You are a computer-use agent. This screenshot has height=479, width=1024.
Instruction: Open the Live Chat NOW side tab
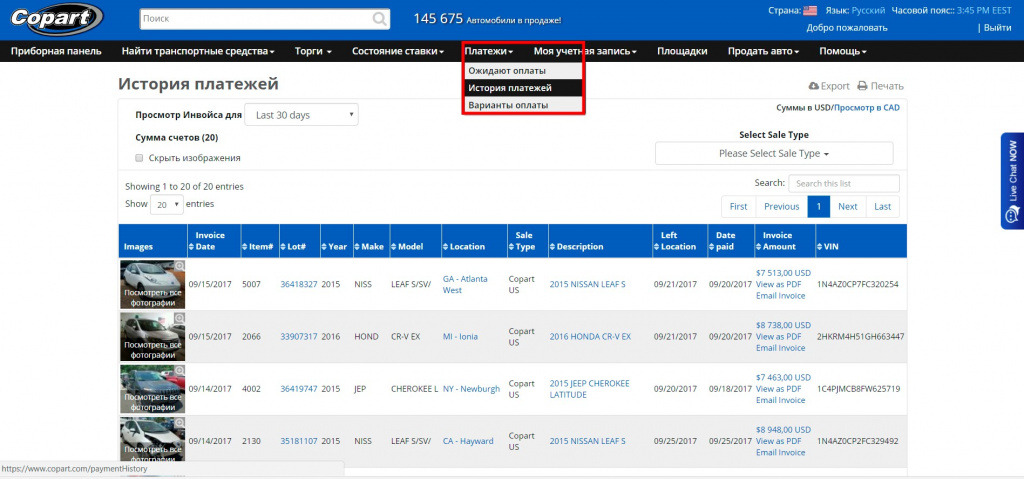pyautogui.click(x=1012, y=181)
